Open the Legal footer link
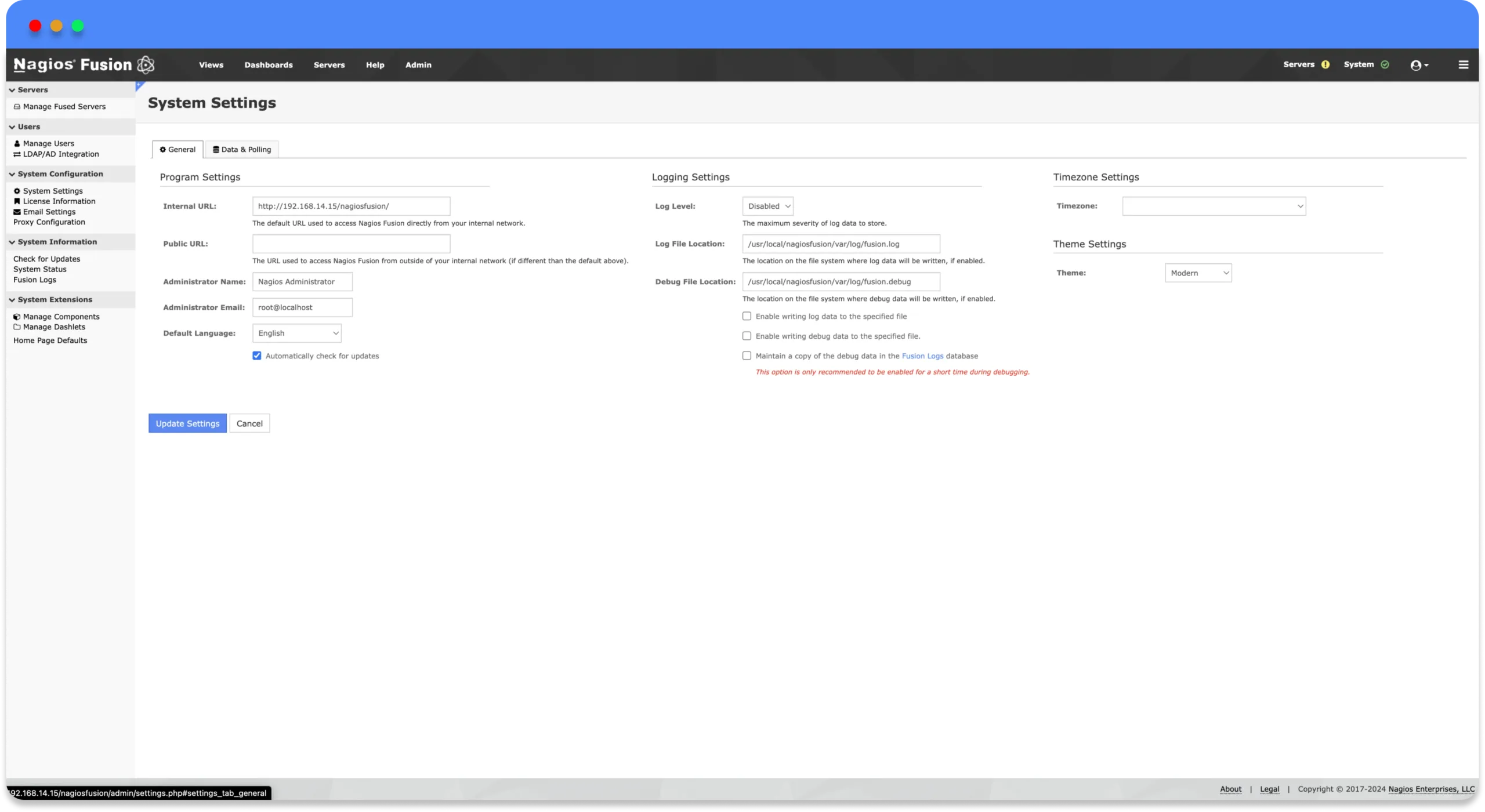Image resolution: width=1485 pixels, height=812 pixels. click(x=1269, y=789)
